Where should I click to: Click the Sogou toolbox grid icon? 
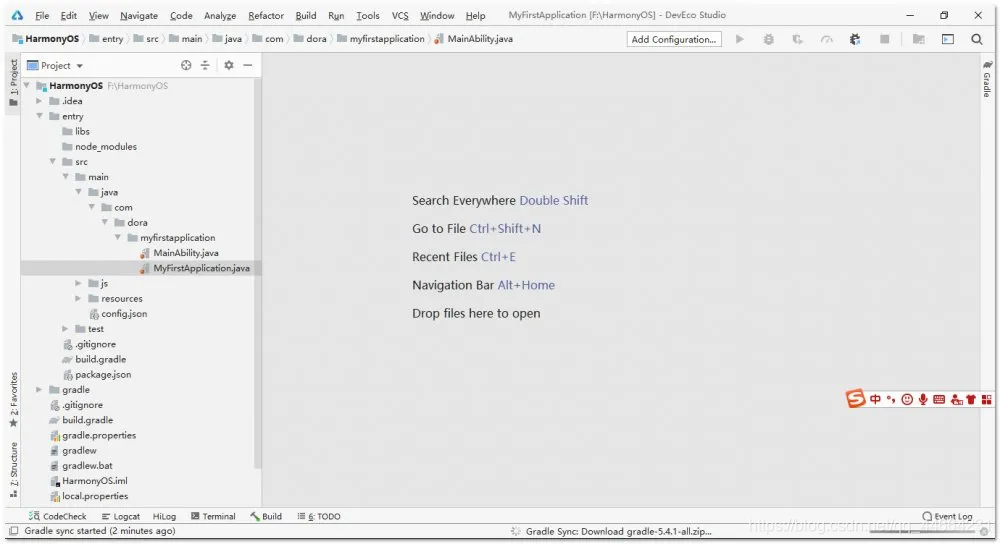tap(987, 399)
